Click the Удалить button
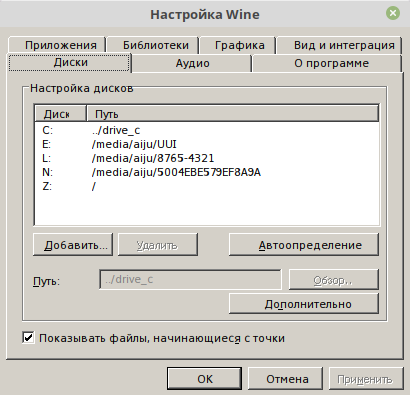This screenshot has height=395, width=410. pyautogui.click(x=158, y=245)
